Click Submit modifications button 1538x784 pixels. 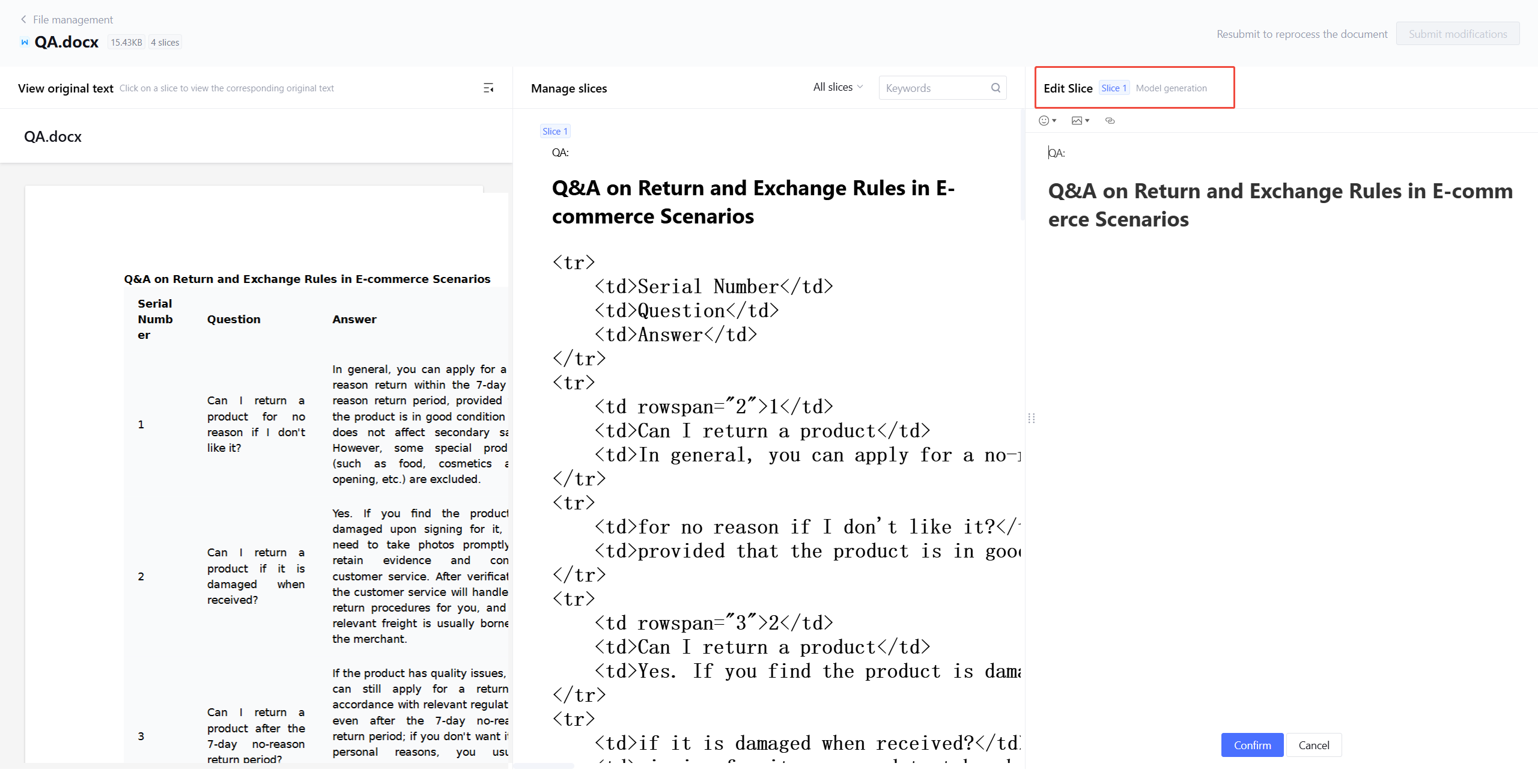[x=1457, y=34]
